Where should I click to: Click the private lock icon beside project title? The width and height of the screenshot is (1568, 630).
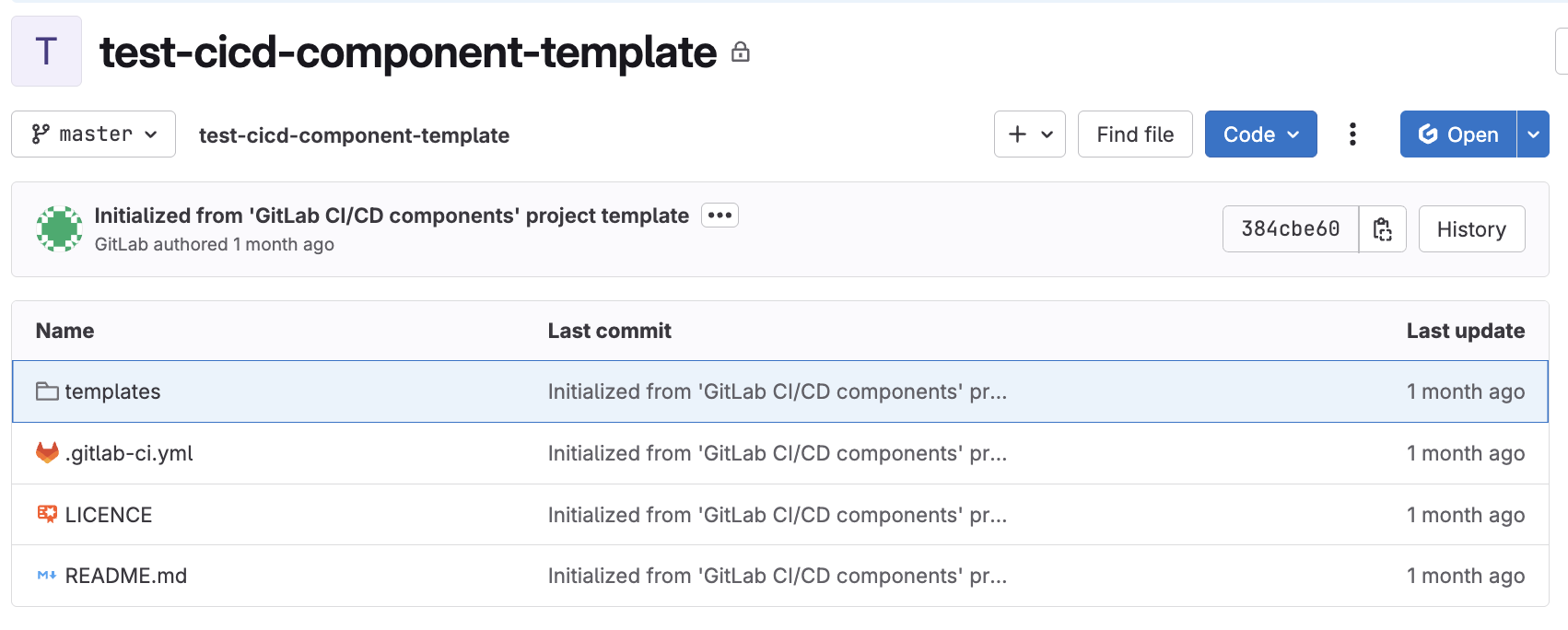coord(740,52)
